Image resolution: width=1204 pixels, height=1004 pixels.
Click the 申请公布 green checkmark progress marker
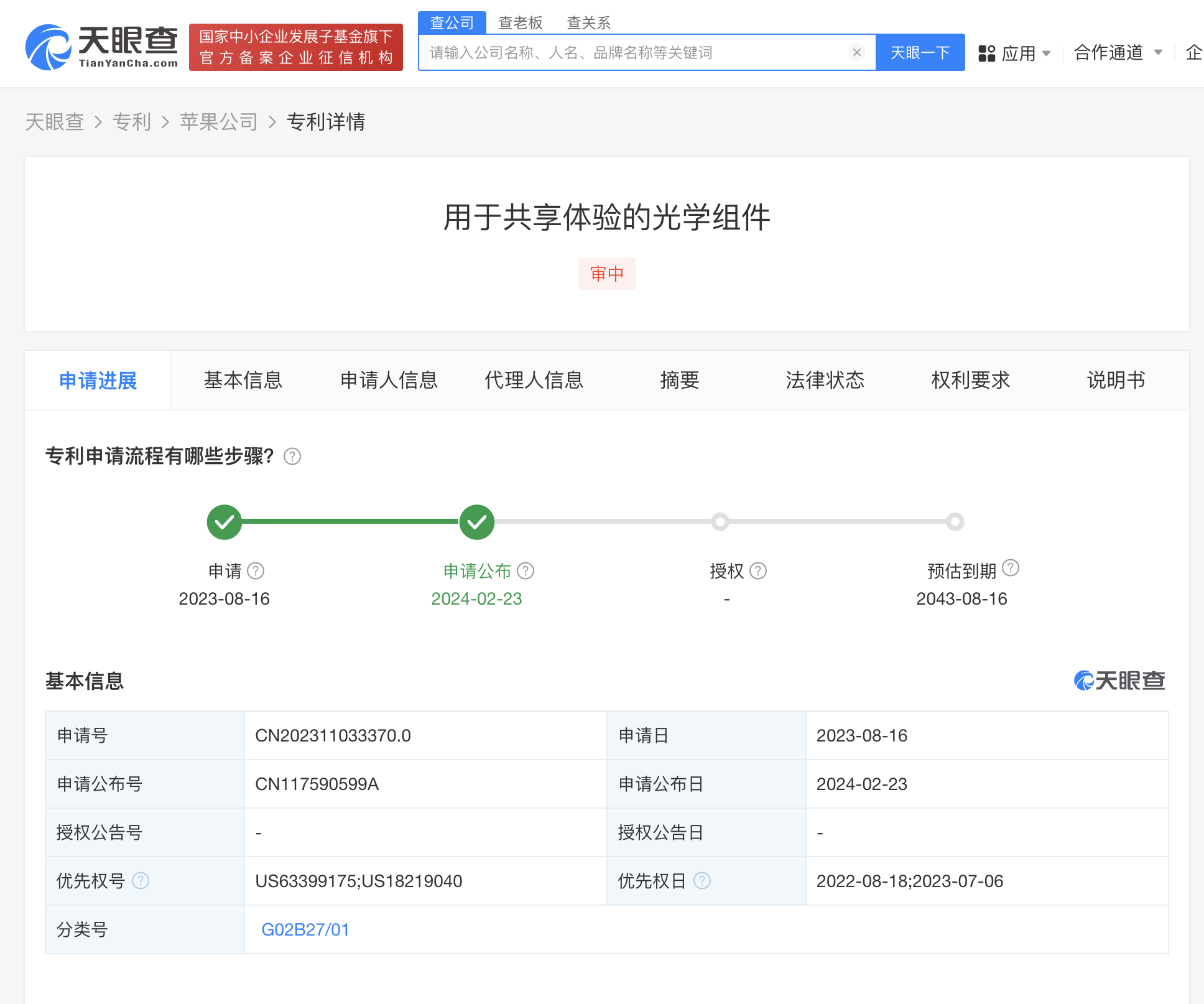tap(476, 522)
